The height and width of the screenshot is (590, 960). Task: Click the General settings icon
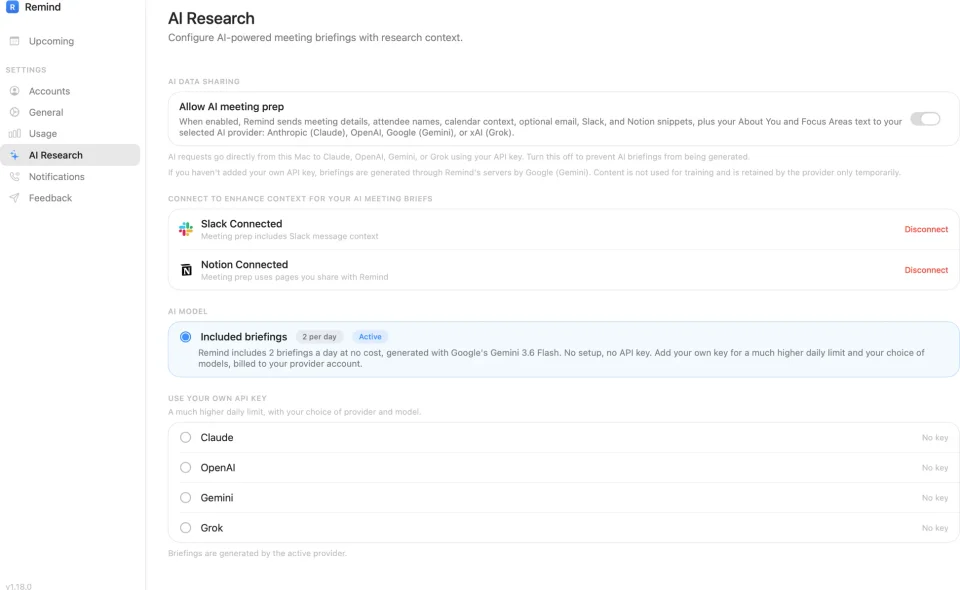[15, 112]
